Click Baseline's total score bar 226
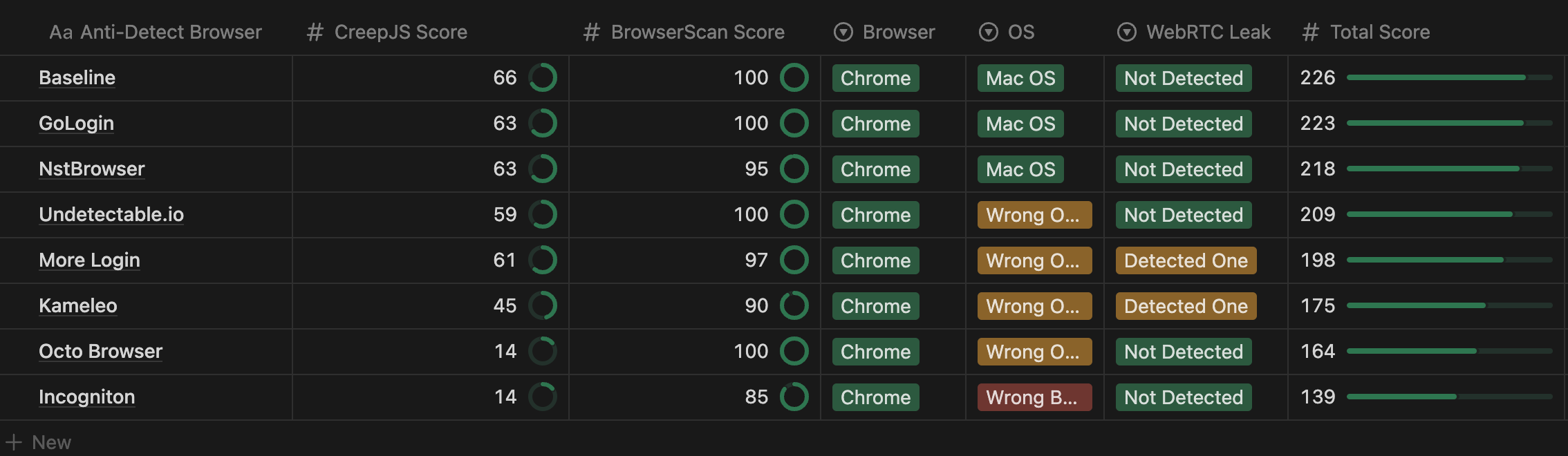Screen dimensions: 1568x456 click(1450, 77)
